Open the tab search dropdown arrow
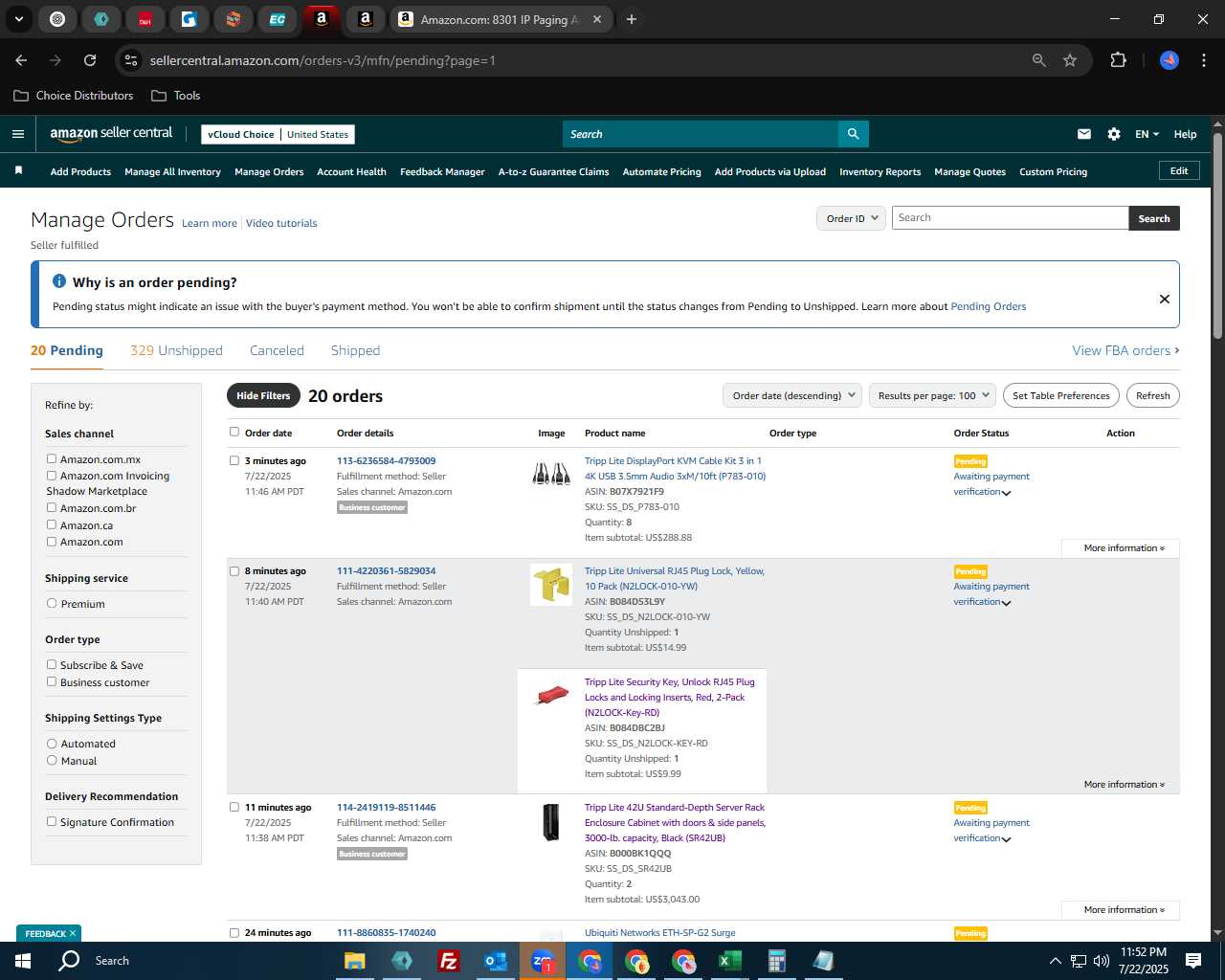1225x980 pixels. point(18,19)
